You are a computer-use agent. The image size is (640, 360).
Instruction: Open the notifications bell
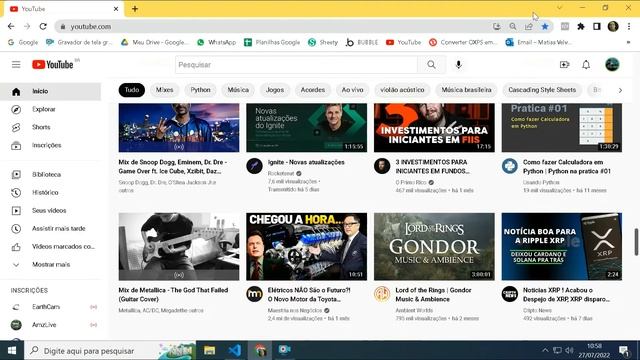tap(586, 64)
